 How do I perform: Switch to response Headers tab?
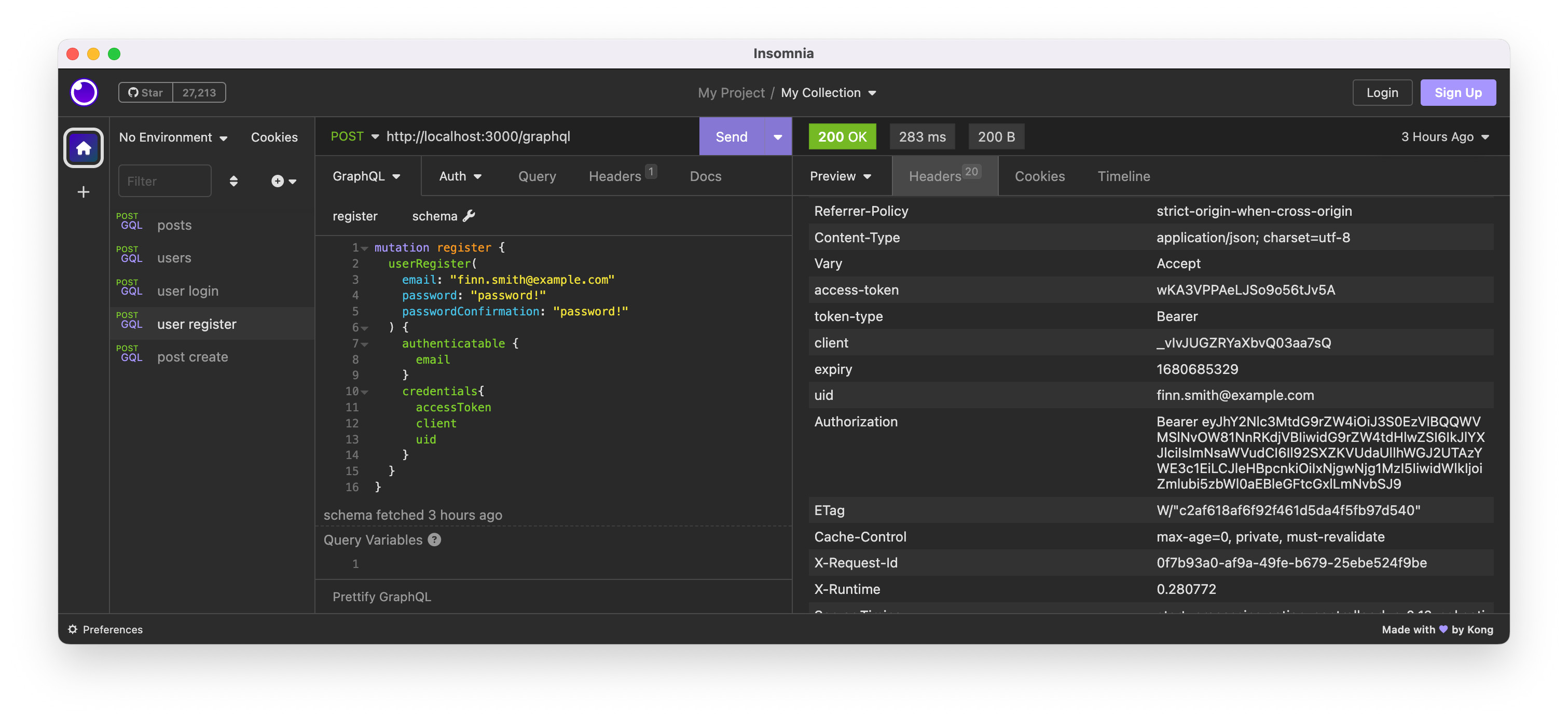click(944, 176)
